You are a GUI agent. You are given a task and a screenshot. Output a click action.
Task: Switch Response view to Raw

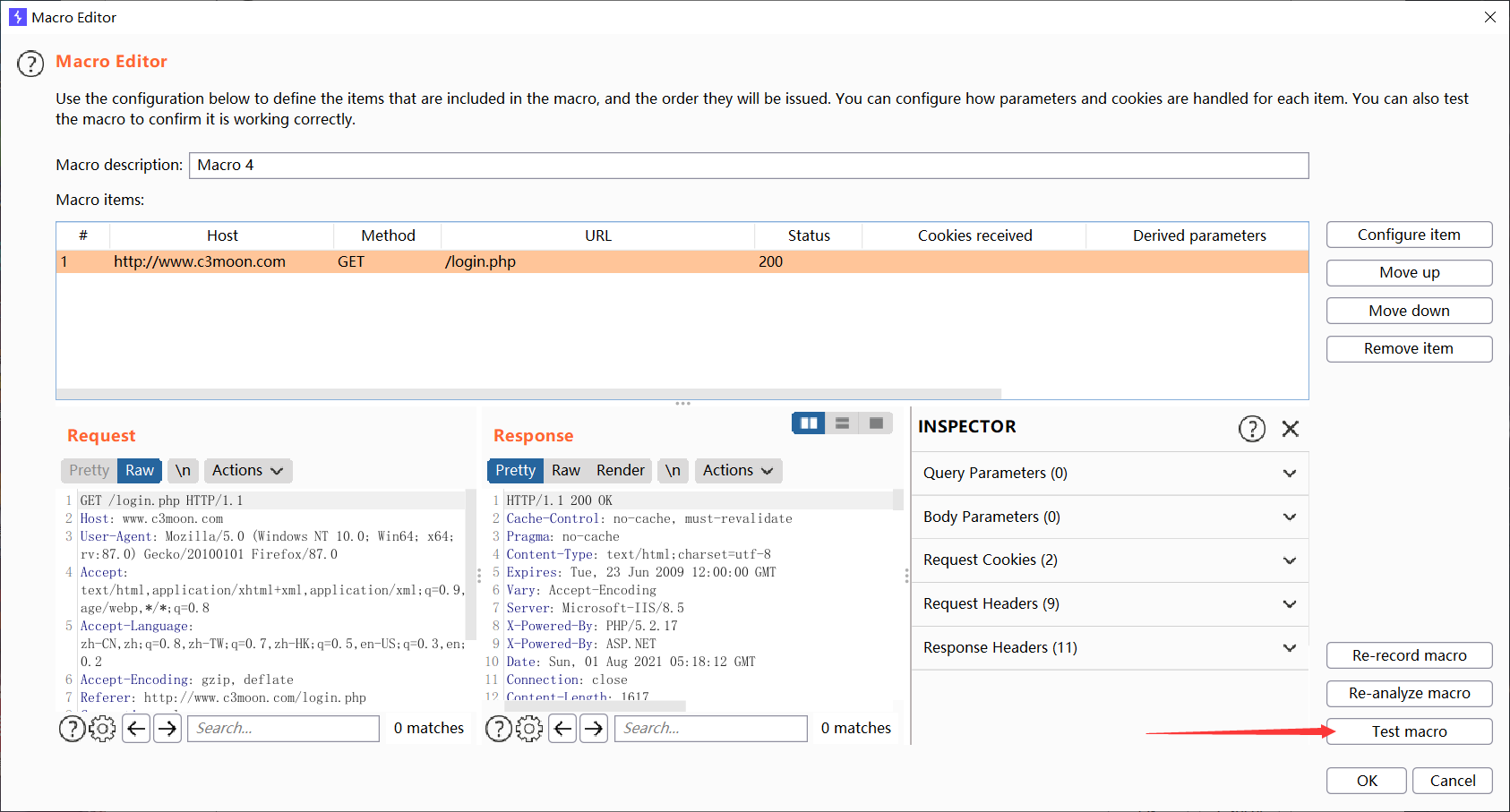[566, 471]
